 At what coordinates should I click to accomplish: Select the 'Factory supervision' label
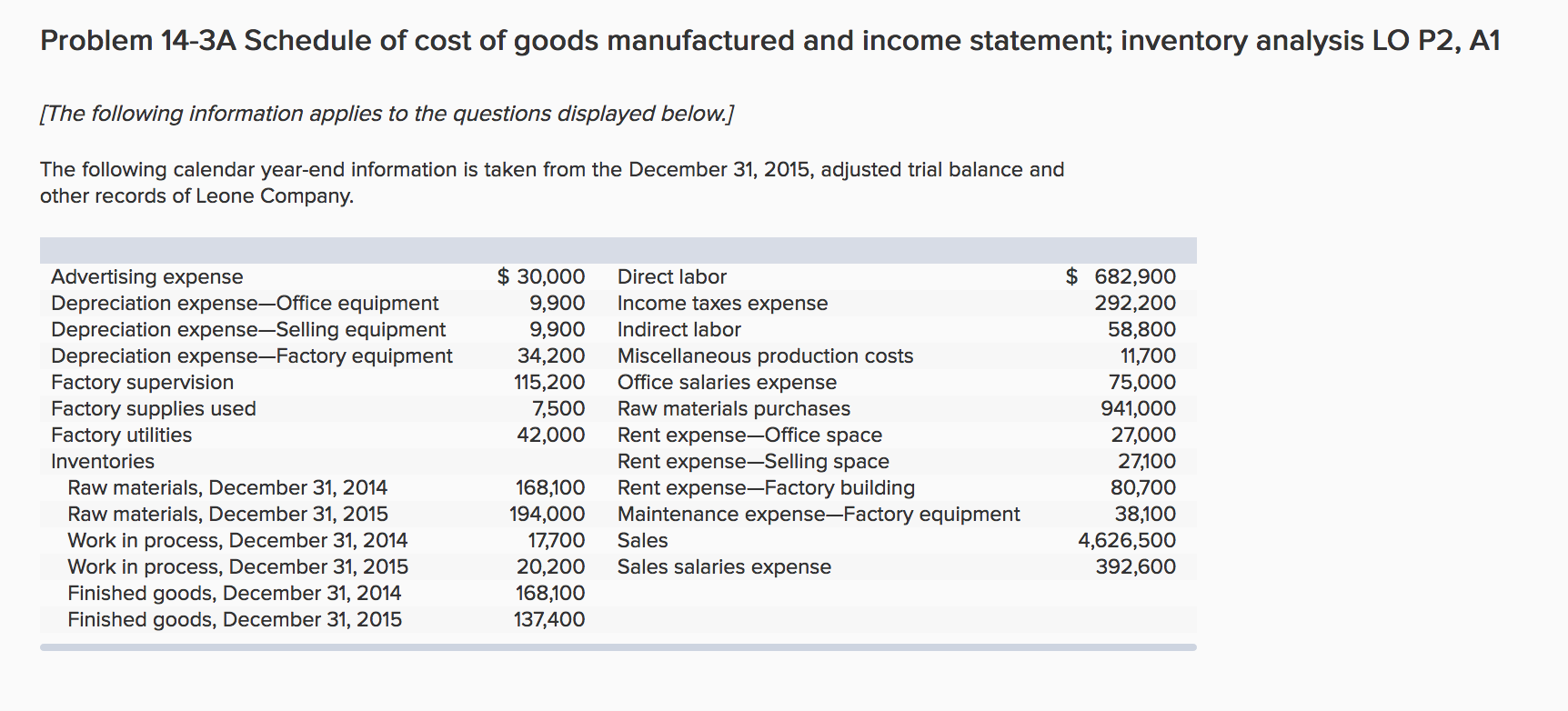tap(142, 382)
